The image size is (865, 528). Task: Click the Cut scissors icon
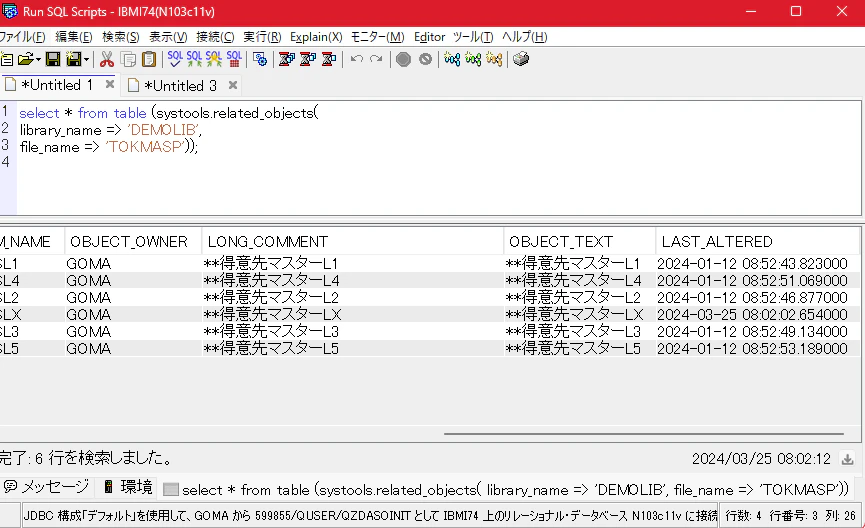(107, 59)
